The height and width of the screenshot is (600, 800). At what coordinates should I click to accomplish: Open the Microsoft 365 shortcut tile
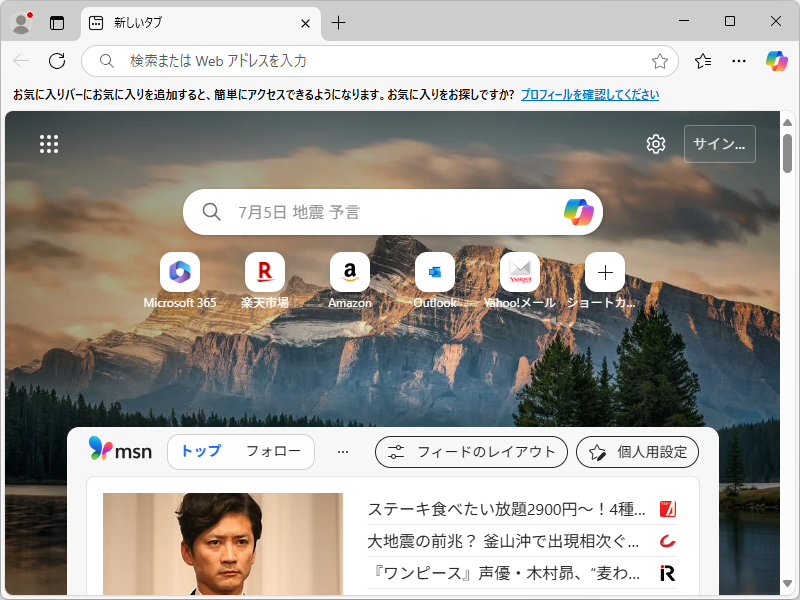click(x=179, y=271)
